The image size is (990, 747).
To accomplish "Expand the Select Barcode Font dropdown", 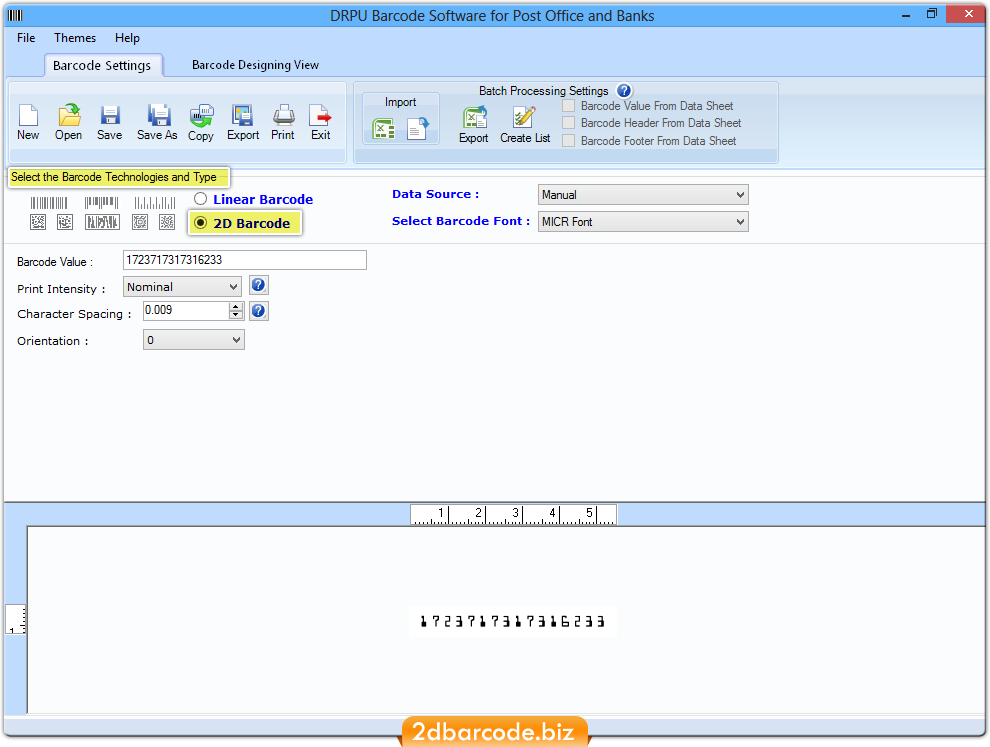I will [643, 222].
